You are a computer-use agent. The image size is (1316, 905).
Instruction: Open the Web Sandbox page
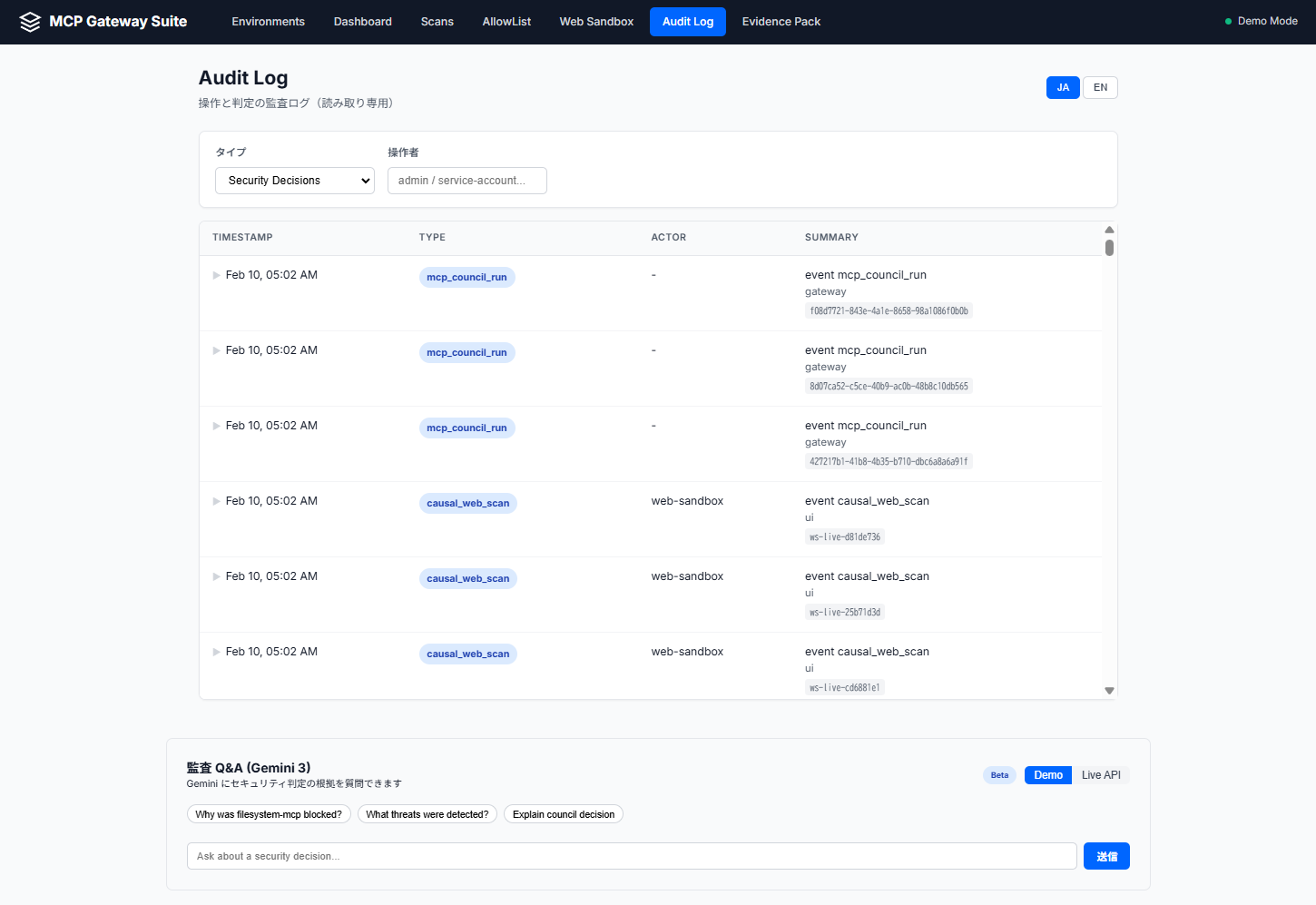click(x=596, y=22)
